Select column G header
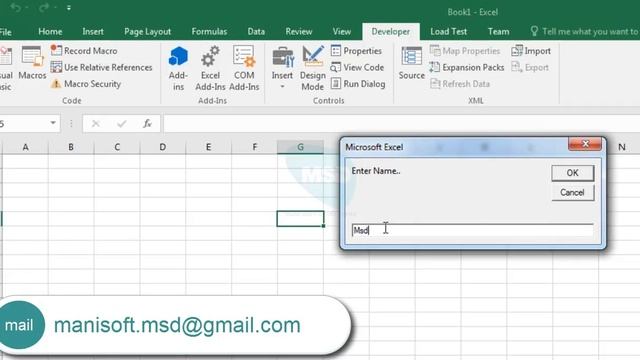The width and height of the screenshot is (640, 360). tap(300, 147)
